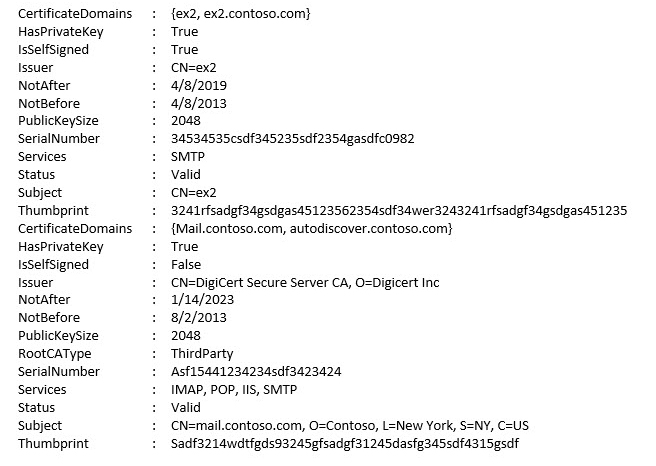
Task: Click the NotBefore date 8/2/2013
Action: (x=199, y=317)
